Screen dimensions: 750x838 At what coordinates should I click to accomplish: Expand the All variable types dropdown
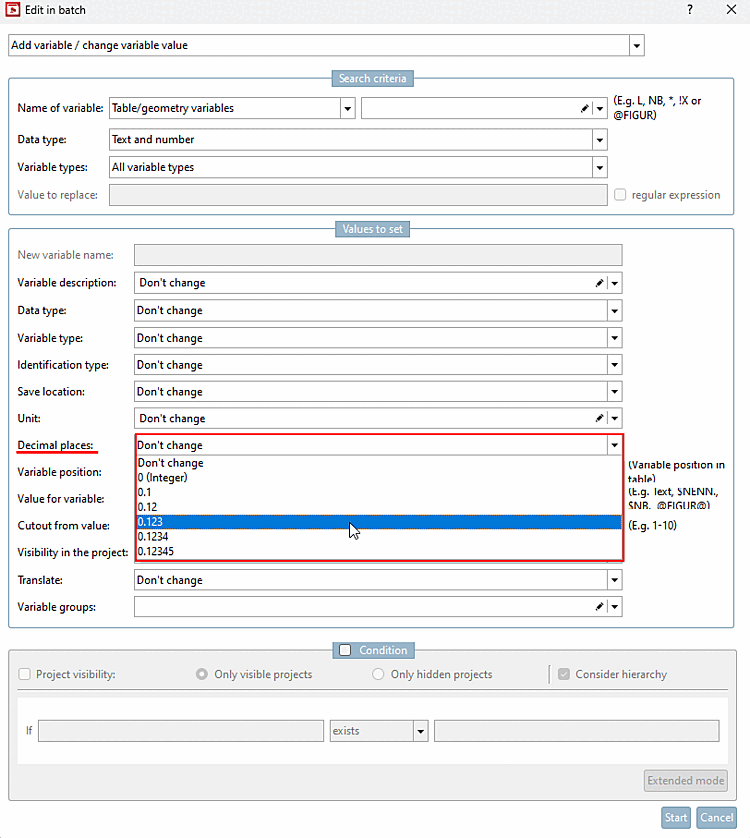[600, 168]
